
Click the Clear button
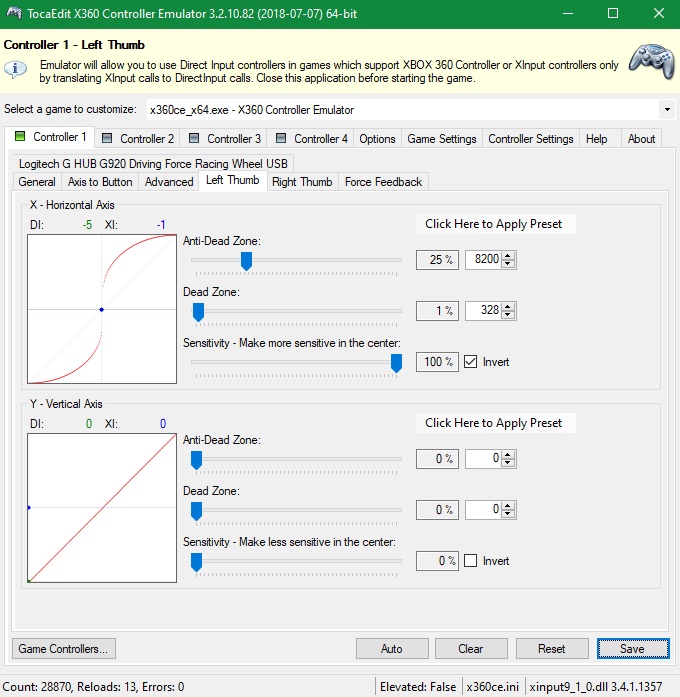click(x=471, y=649)
